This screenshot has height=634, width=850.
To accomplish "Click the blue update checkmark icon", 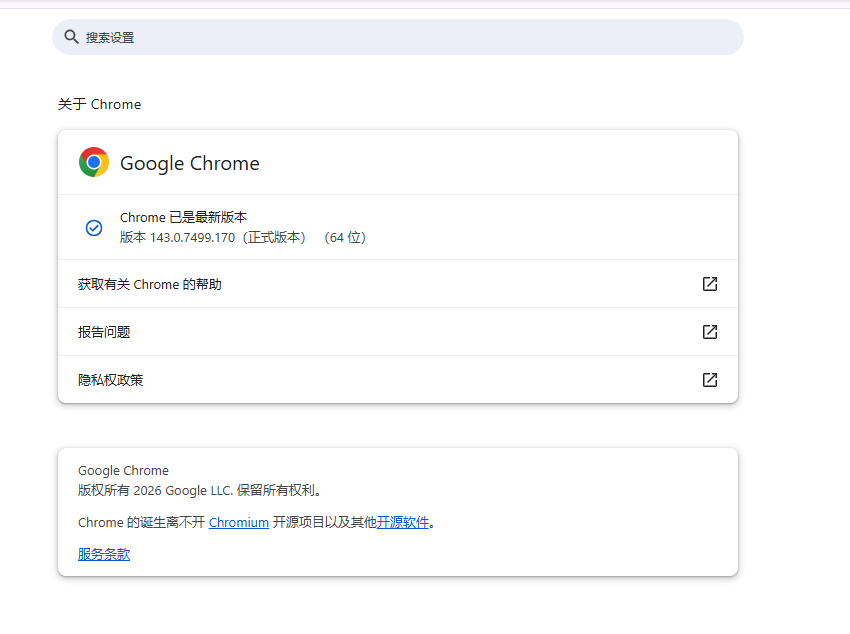I will 94,228.
